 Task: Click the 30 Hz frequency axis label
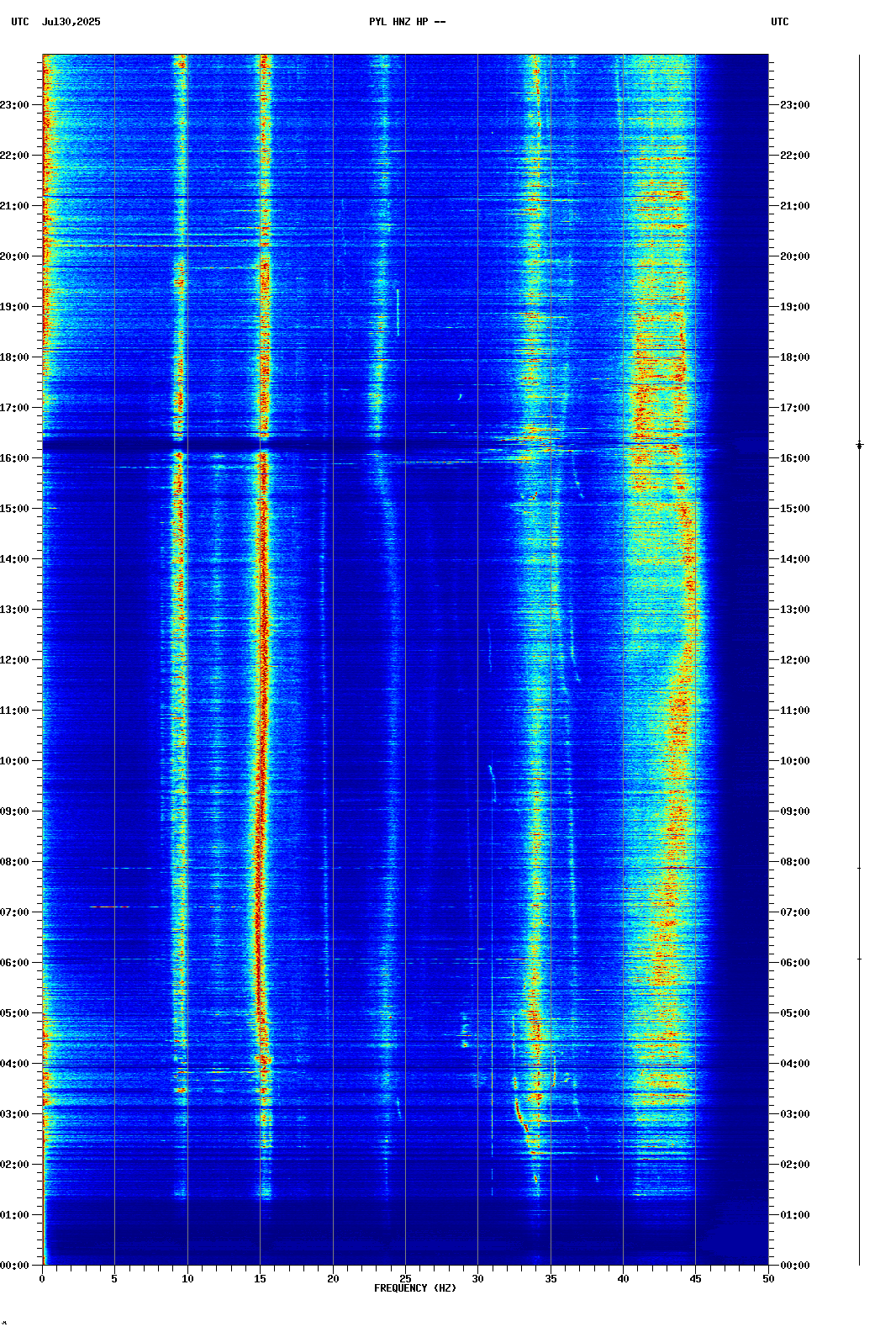(477, 1279)
